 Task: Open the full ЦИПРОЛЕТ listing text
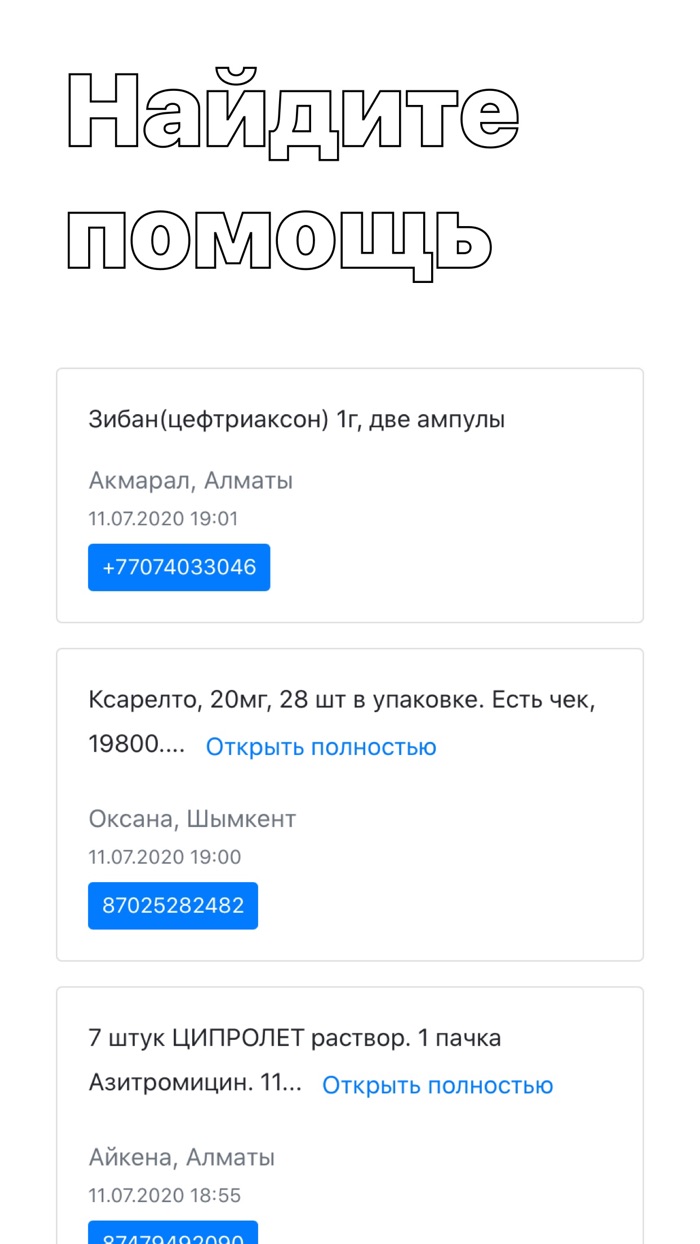(437, 1085)
